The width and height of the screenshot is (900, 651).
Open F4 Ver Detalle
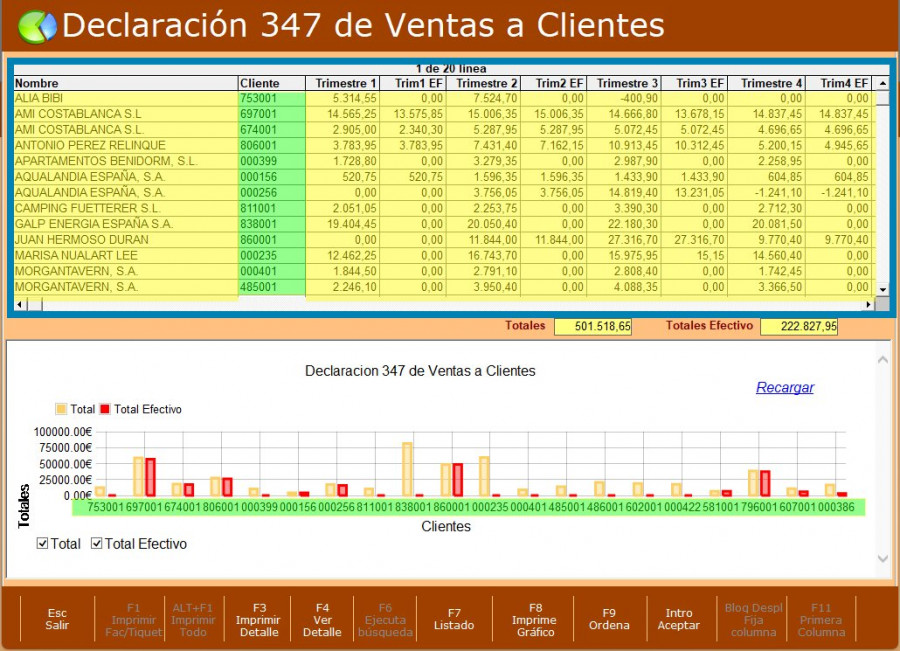pos(322,619)
